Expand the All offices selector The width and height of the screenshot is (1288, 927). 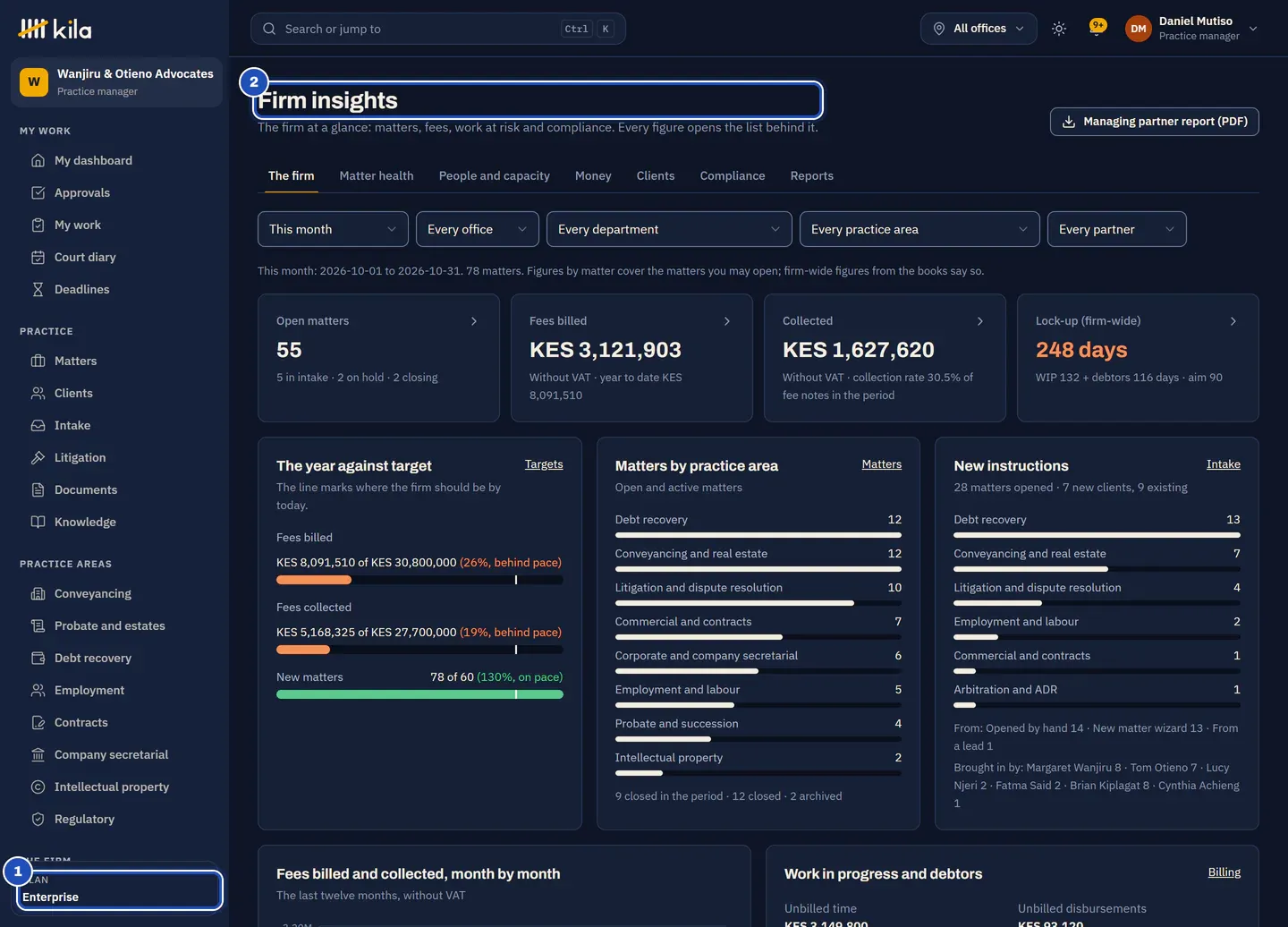click(979, 29)
